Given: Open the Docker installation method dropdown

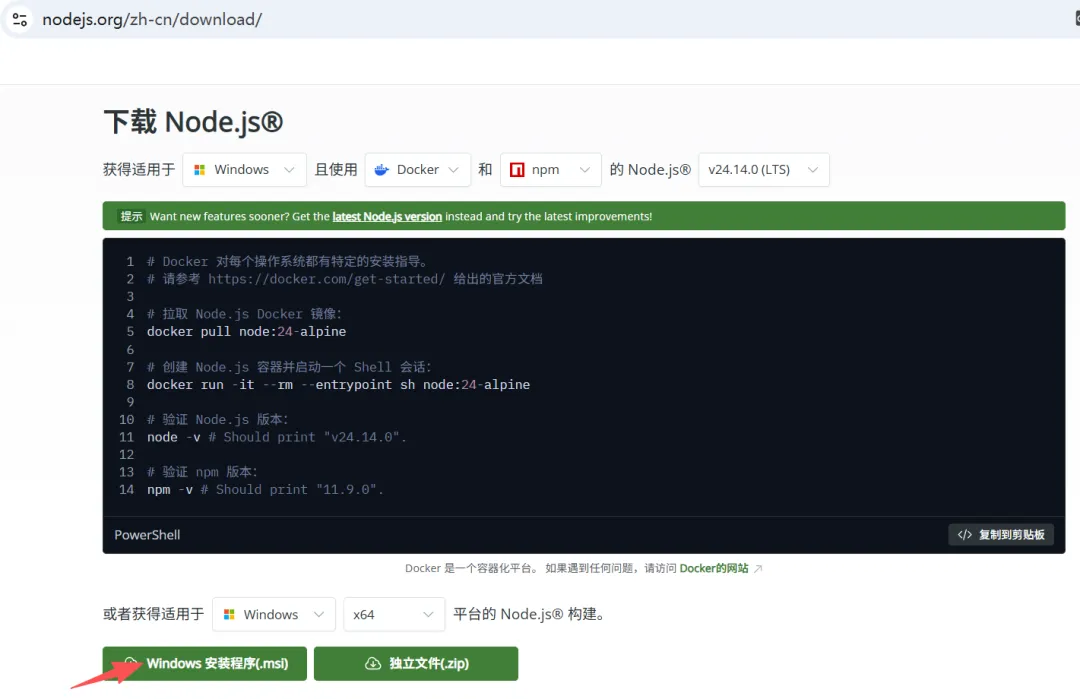Looking at the screenshot, I should coord(417,169).
